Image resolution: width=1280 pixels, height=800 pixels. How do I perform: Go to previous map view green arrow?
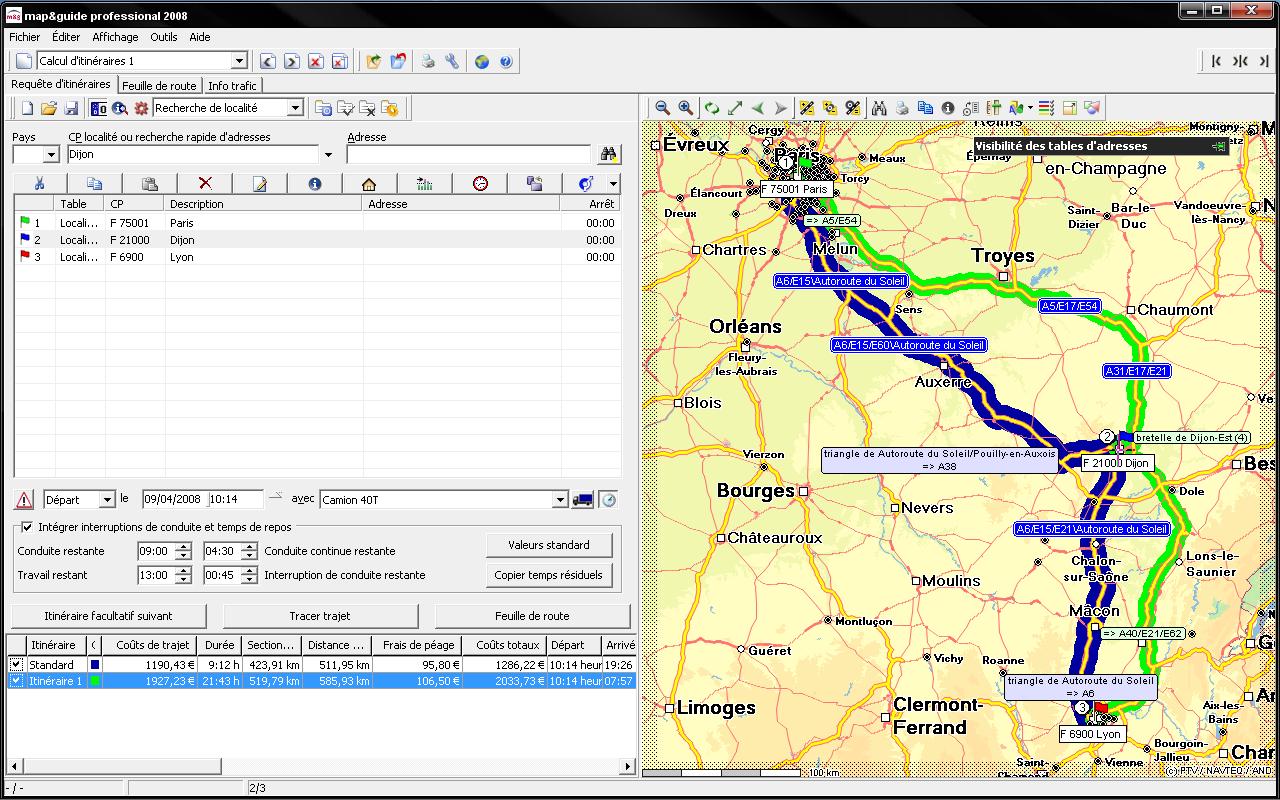pyautogui.click(x=758, y=108)
